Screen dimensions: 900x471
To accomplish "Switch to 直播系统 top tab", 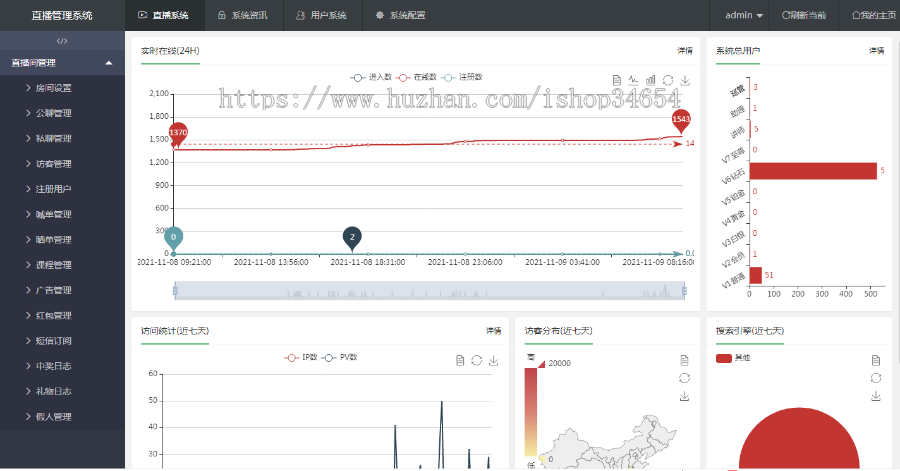I will pos(165,15).
